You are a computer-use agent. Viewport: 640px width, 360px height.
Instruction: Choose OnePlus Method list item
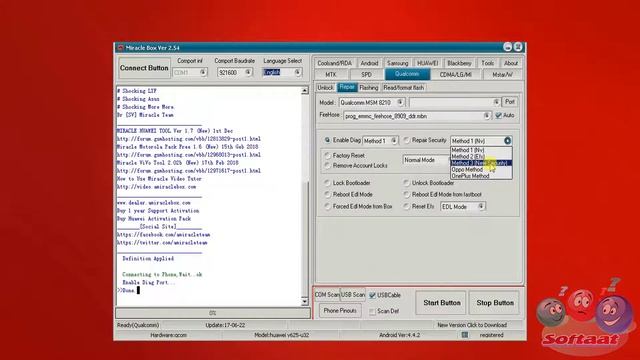481,176
